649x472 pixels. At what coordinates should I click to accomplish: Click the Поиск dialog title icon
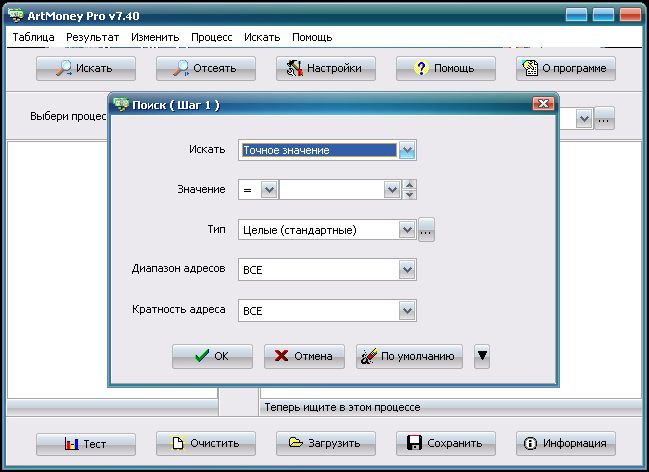(121, 104)
